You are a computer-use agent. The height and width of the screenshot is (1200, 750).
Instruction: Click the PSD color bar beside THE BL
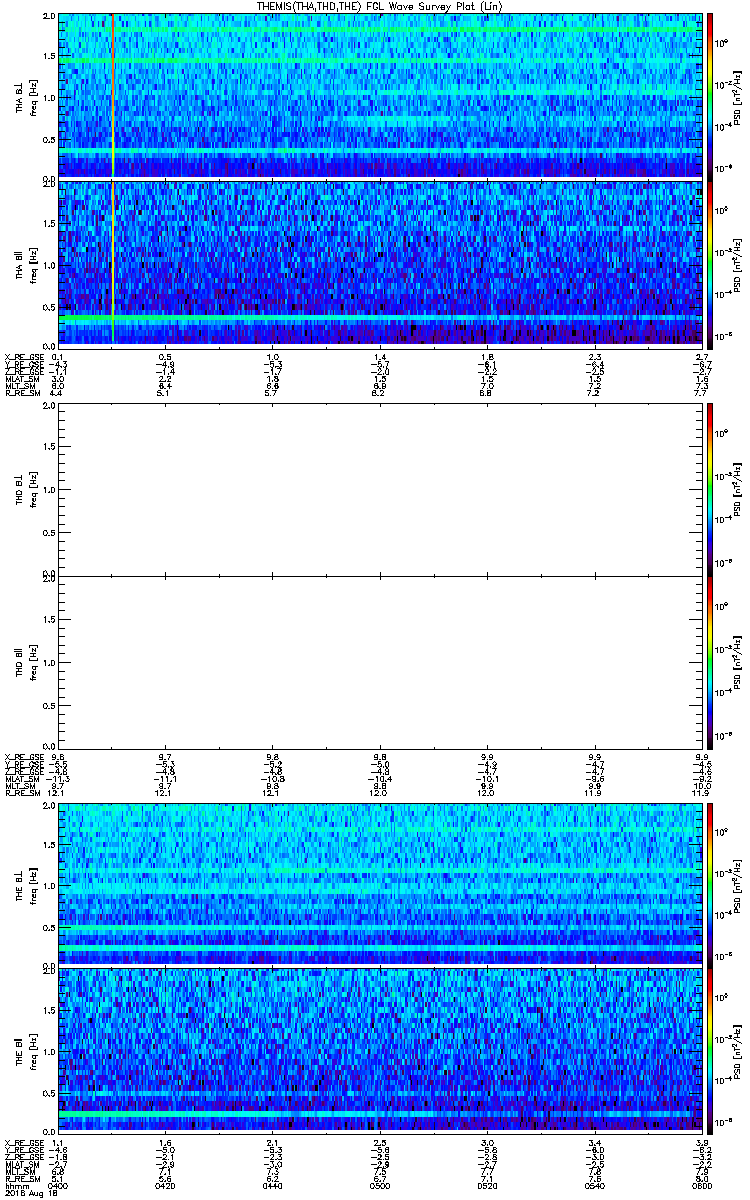click(710, 884)
